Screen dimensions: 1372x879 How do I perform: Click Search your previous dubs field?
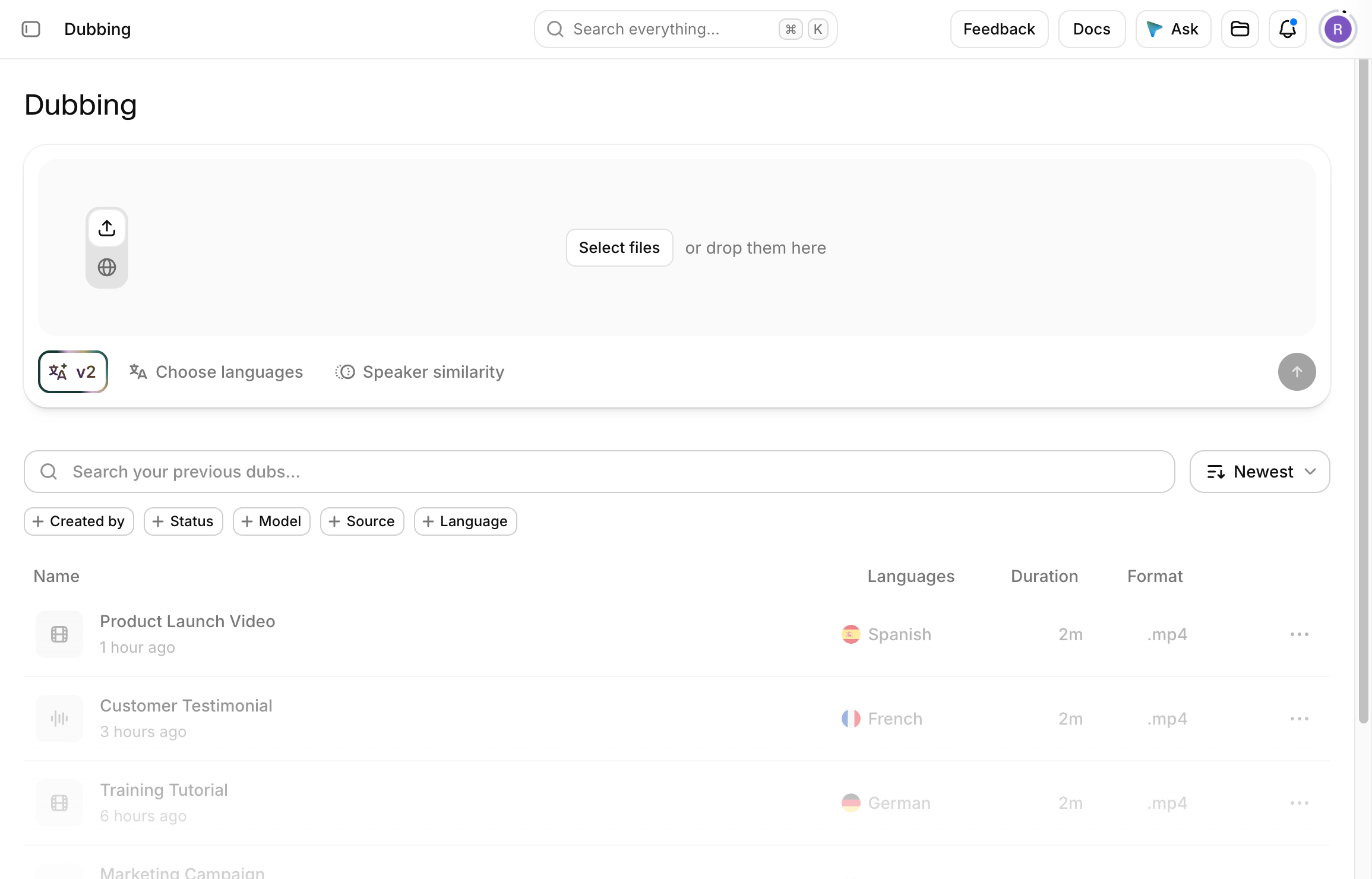tap(599, 472)
